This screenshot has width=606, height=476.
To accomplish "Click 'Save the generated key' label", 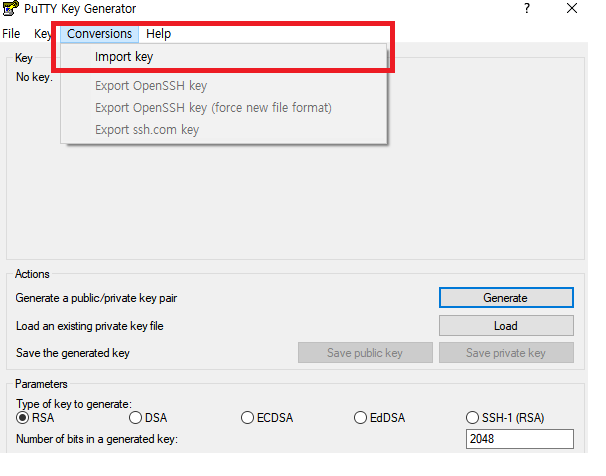I will [x=73, y=353].
